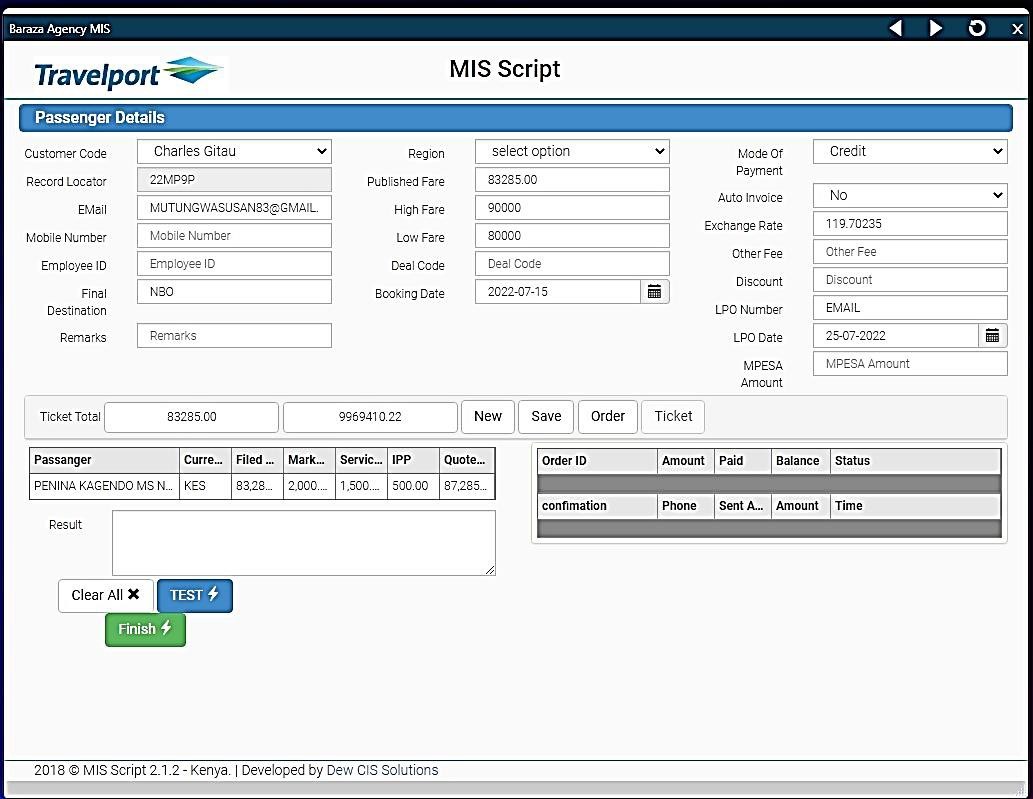Select the Balance column header
Viewport: 1033px width, 799px height.
[x=800, y=461]
